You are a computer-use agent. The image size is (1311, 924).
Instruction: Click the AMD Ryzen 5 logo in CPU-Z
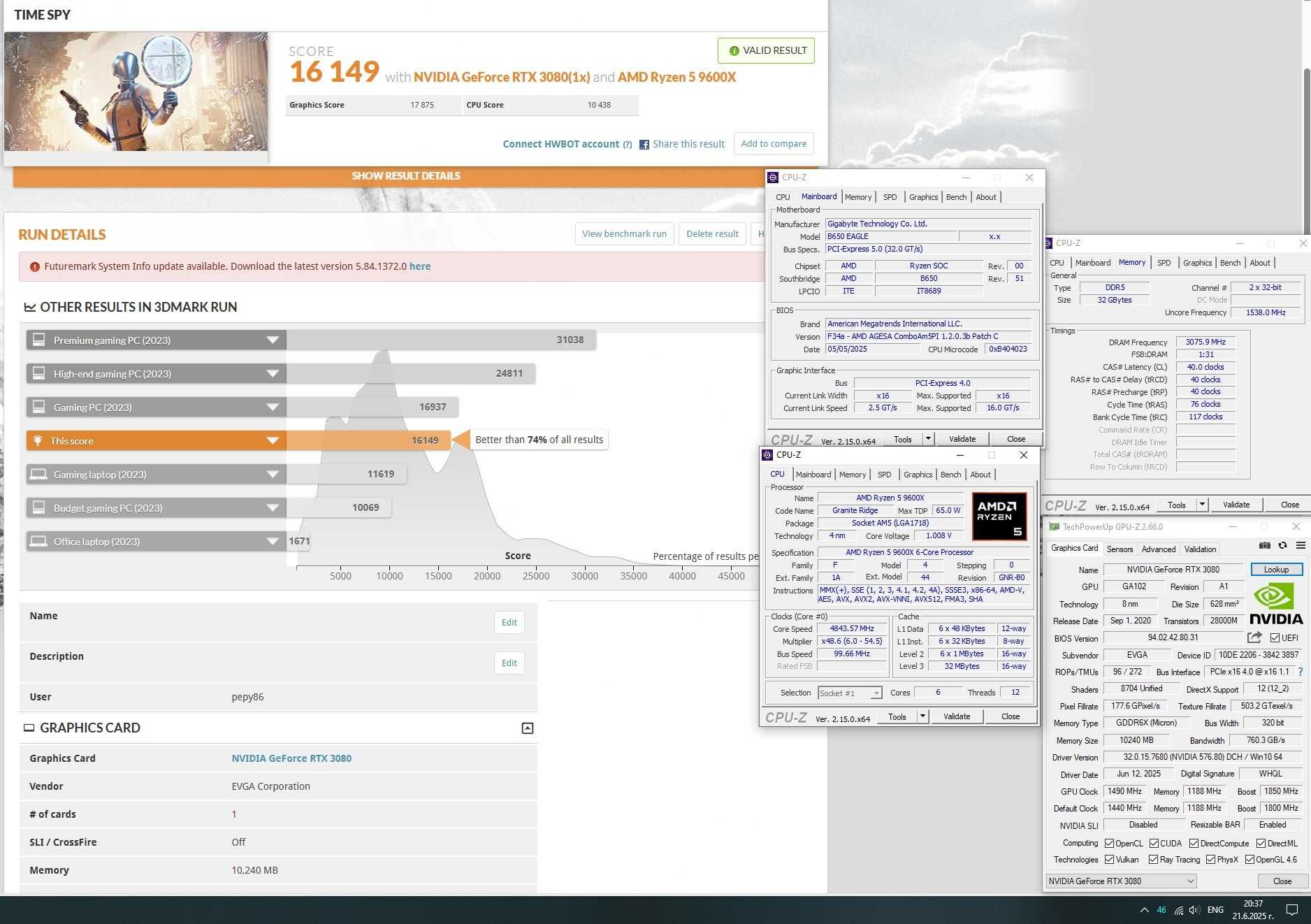999,517
